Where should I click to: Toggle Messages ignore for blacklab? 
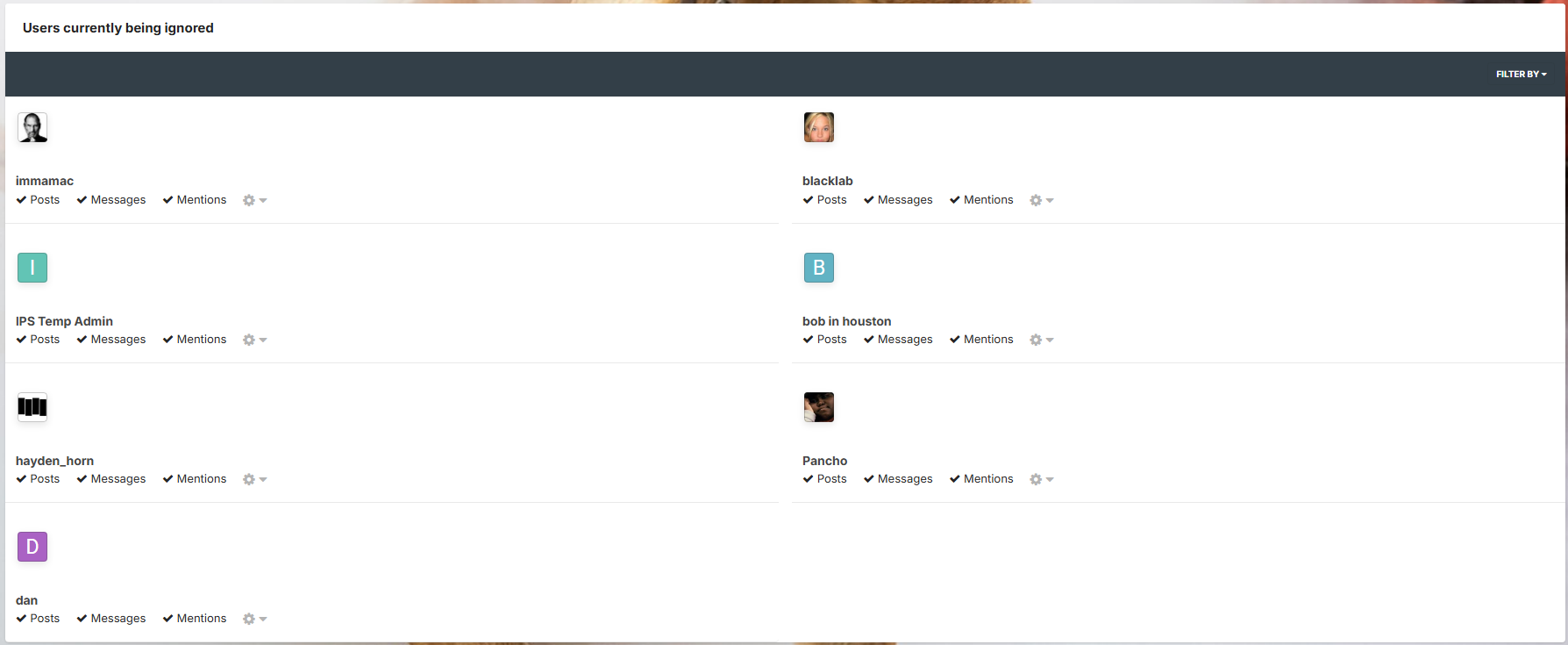(x=898, y=200)
